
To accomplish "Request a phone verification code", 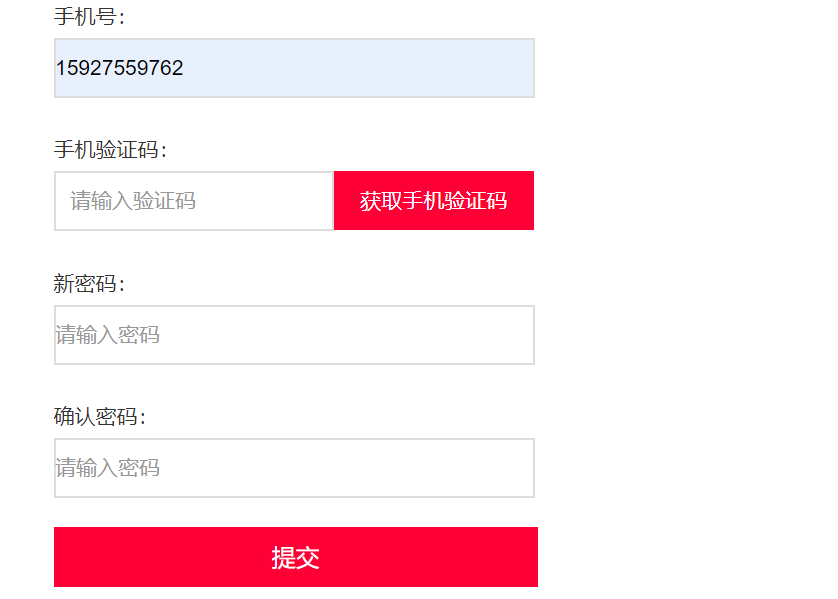I will [433, 201].
